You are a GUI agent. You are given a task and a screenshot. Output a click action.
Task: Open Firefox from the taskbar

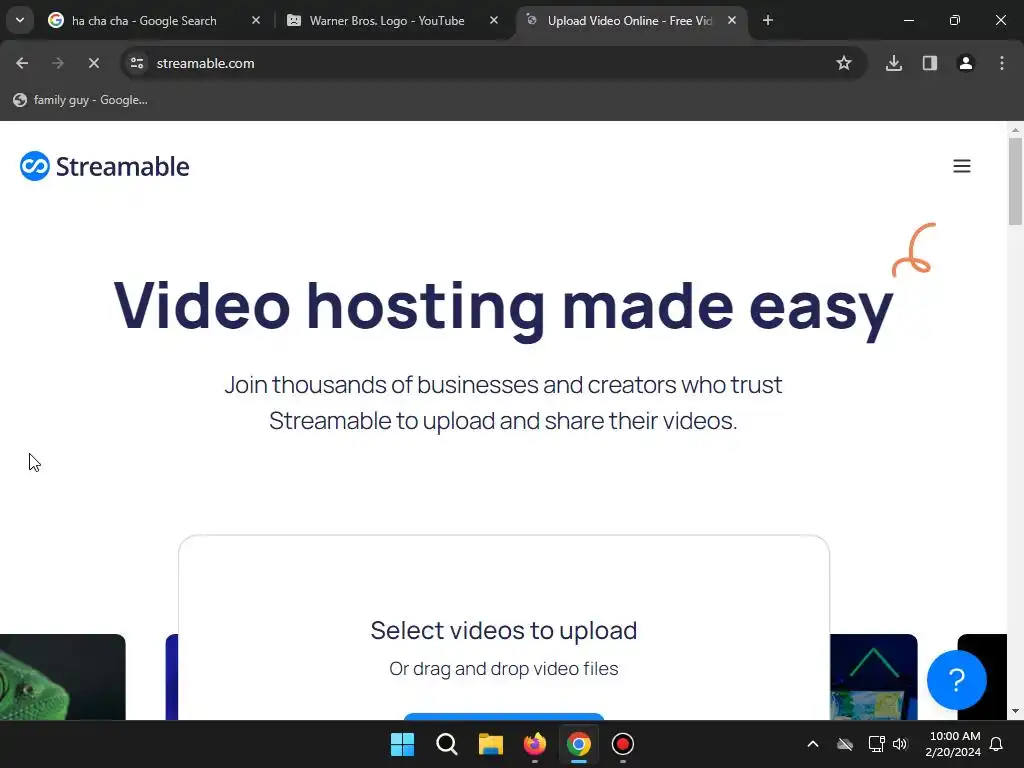coord(535,744)
